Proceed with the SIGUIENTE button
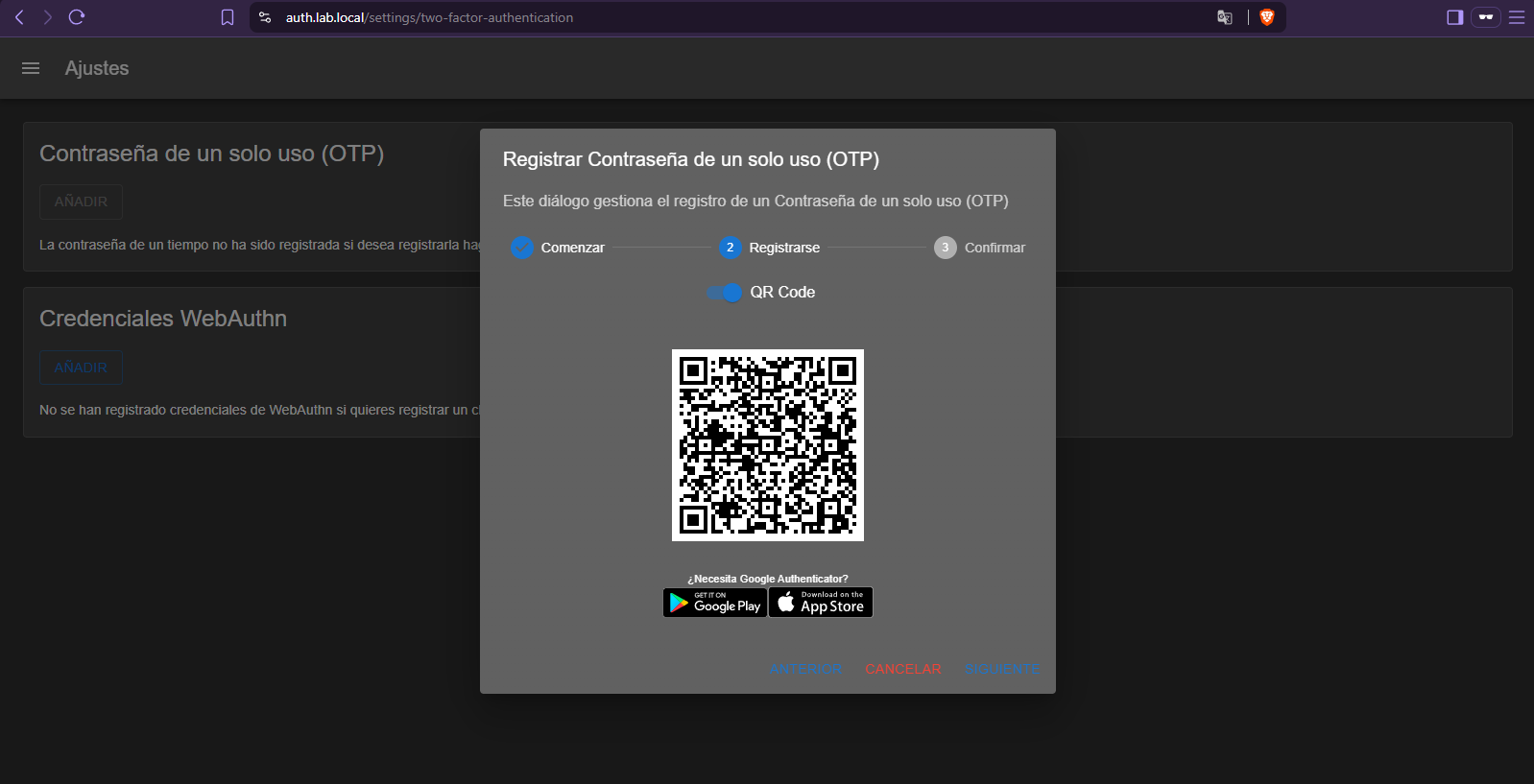 tap(1002, 669)
